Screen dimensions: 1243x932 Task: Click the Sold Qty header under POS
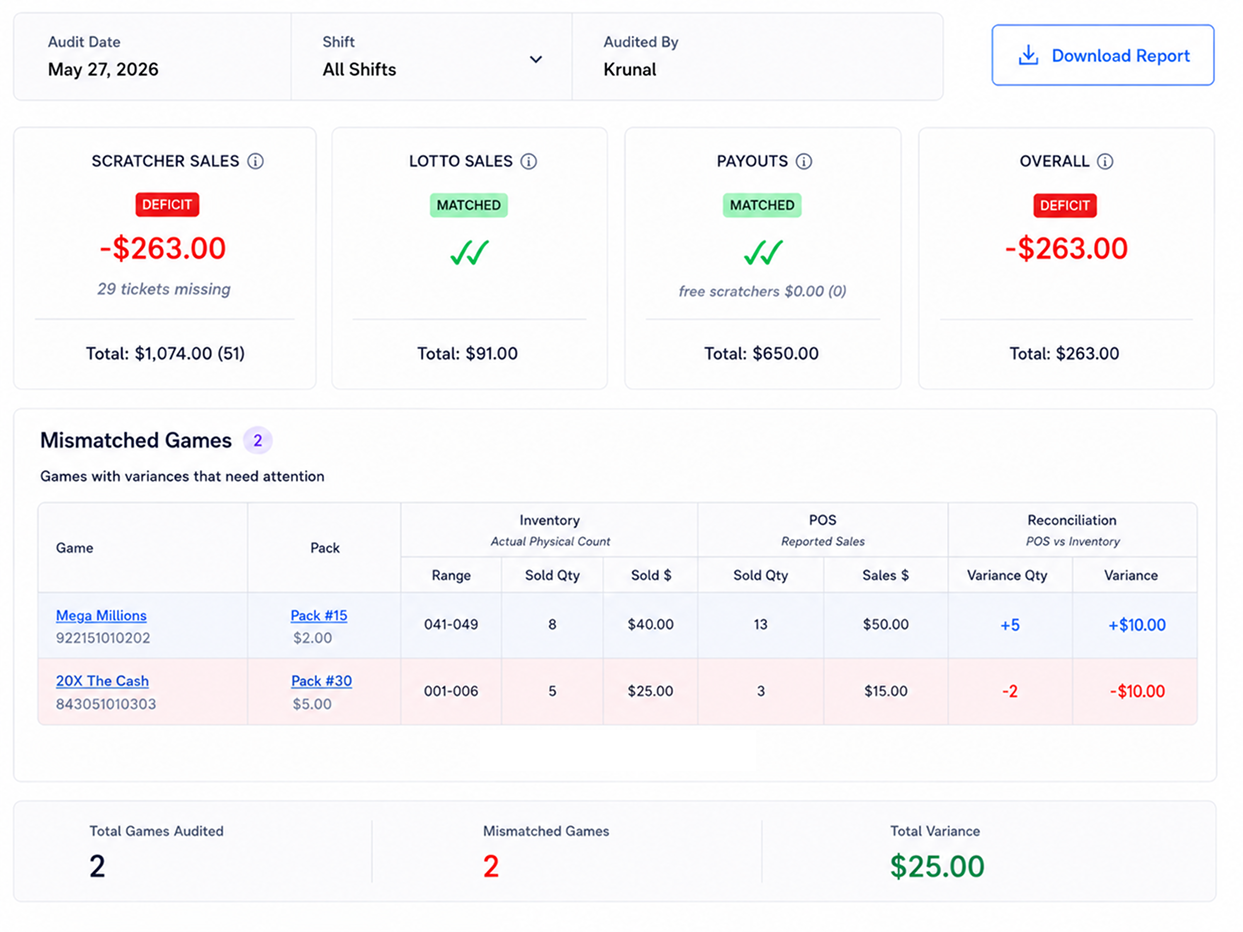click(x=760, y=575)
